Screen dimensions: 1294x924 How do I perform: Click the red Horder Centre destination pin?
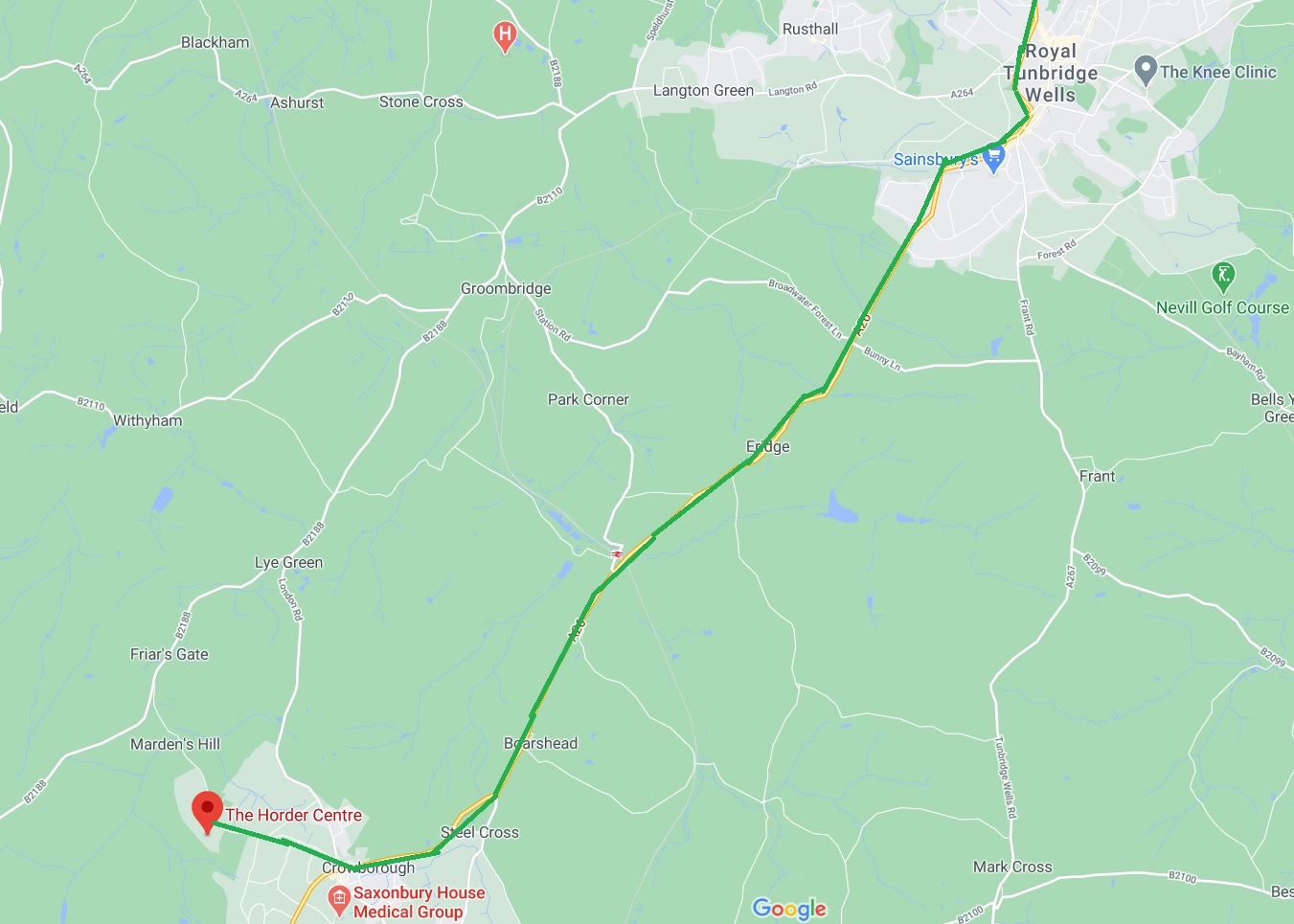click(207, 812)
